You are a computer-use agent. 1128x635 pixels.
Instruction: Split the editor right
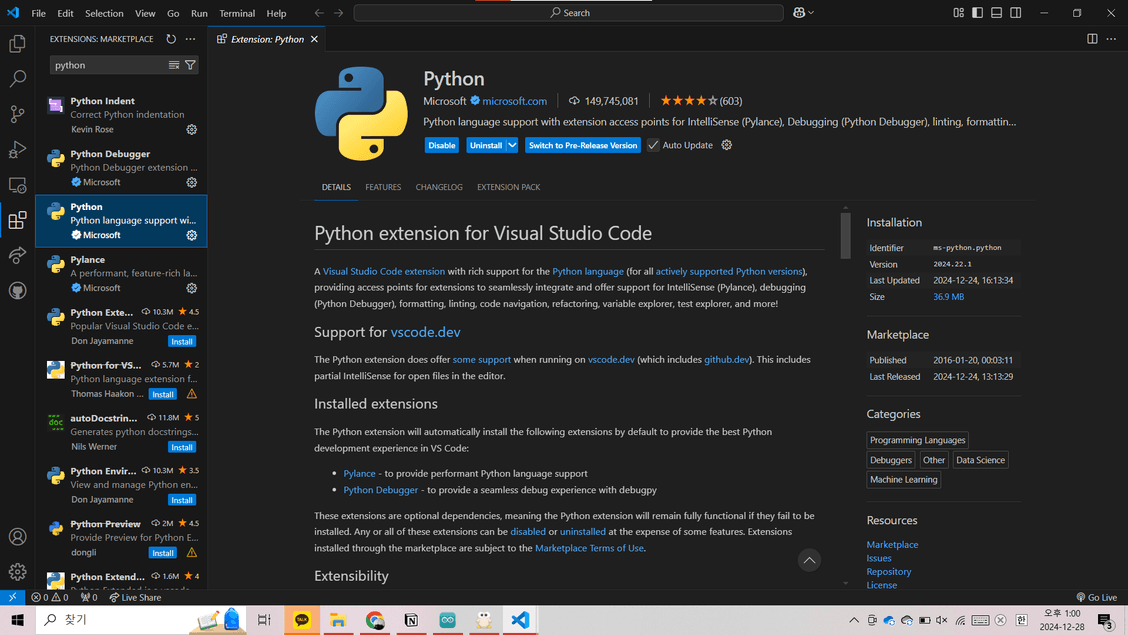(1092, 39)
